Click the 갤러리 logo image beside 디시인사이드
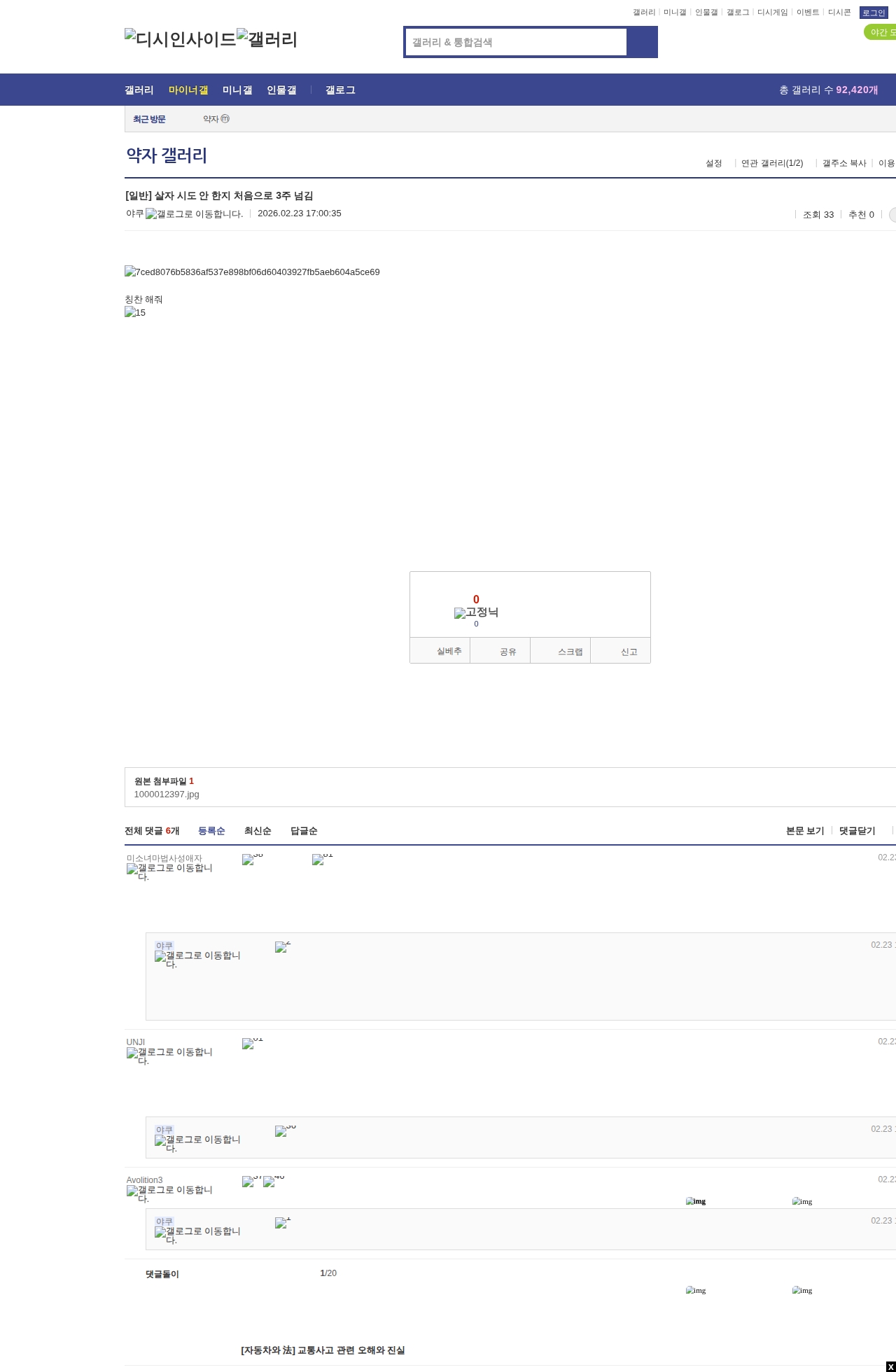Screen dimensions: 896x1372 coord(267,39)
